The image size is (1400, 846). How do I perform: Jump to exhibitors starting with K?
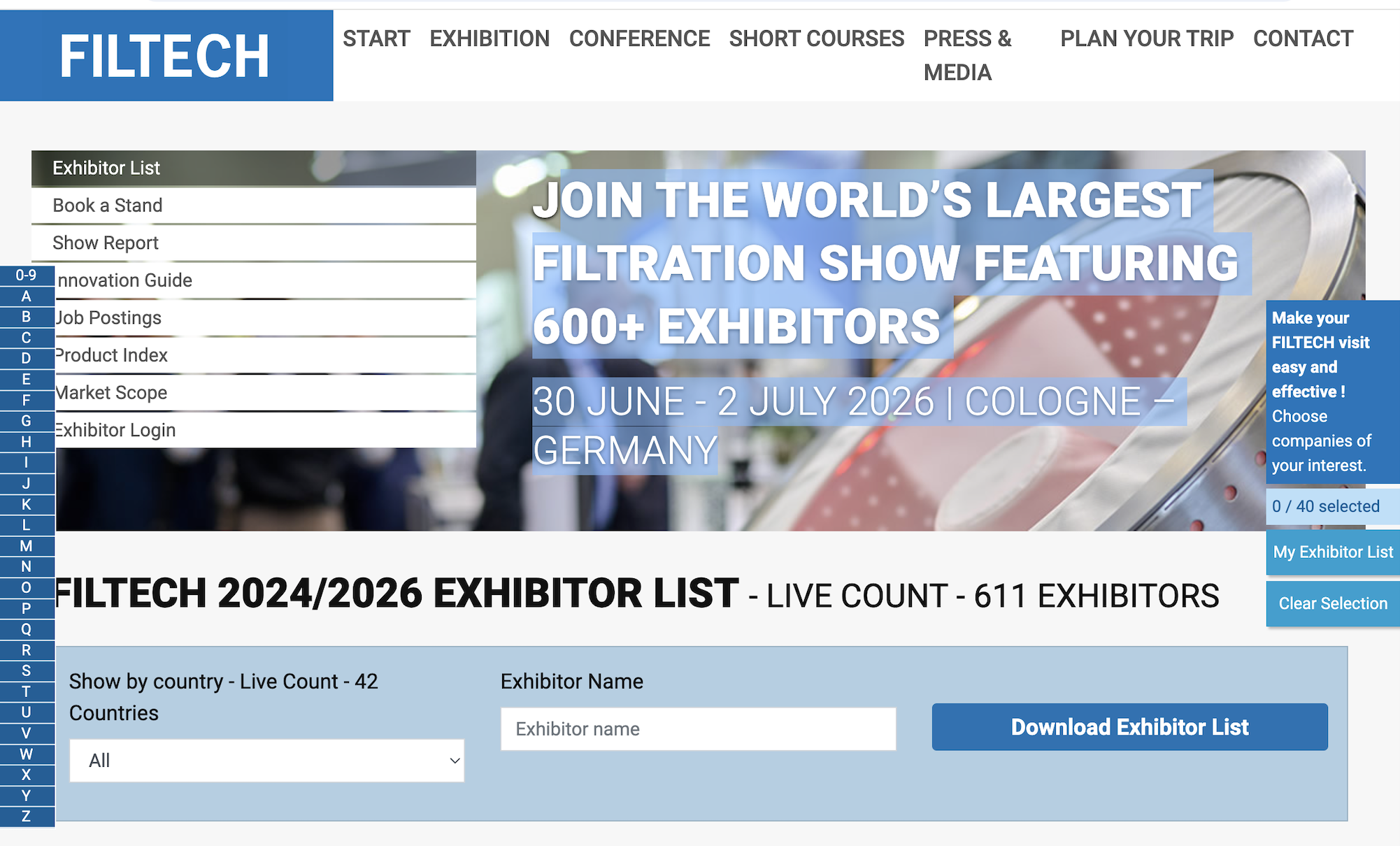(27, 504)
